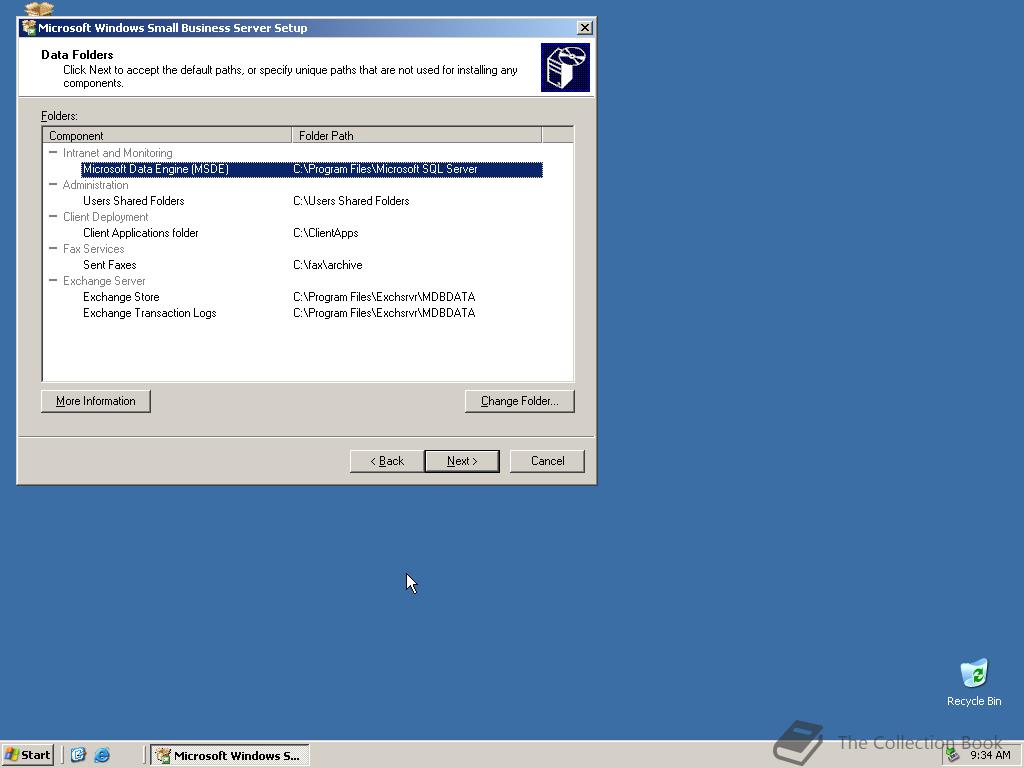Collapse the Intranet and Monitoring group
This screenshot has width=1024, height=768.
tap(53, 152)
